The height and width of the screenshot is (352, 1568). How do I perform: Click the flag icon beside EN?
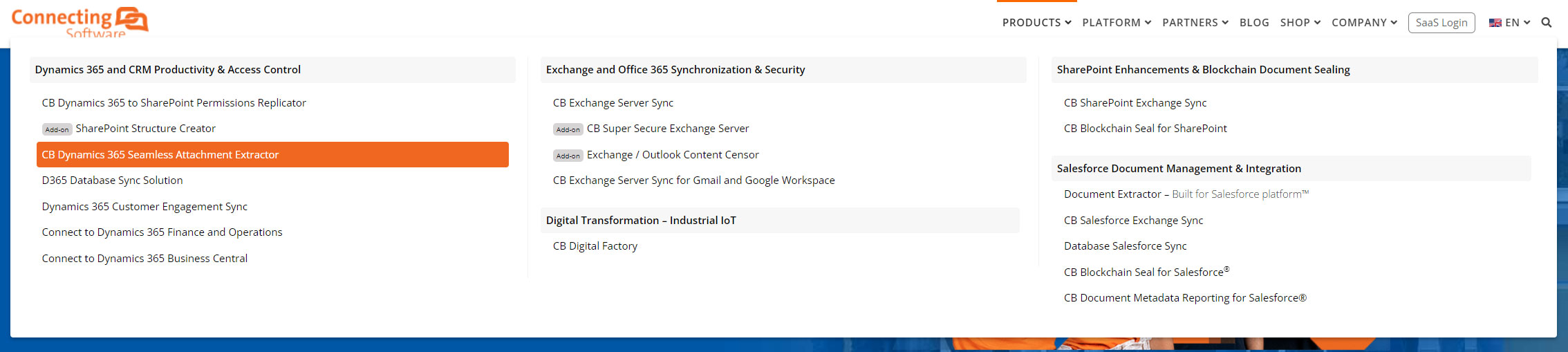click(x=1495, y=23)
